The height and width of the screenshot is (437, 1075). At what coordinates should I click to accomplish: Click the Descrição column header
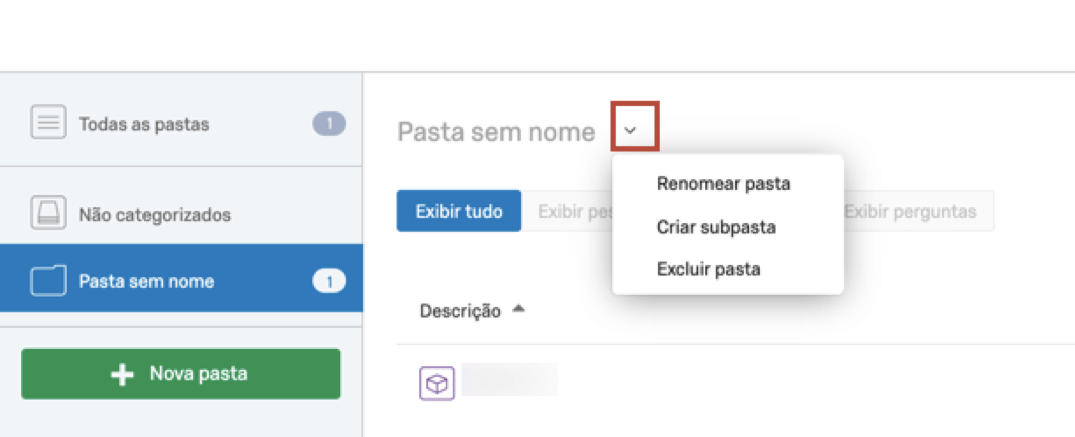460,311
